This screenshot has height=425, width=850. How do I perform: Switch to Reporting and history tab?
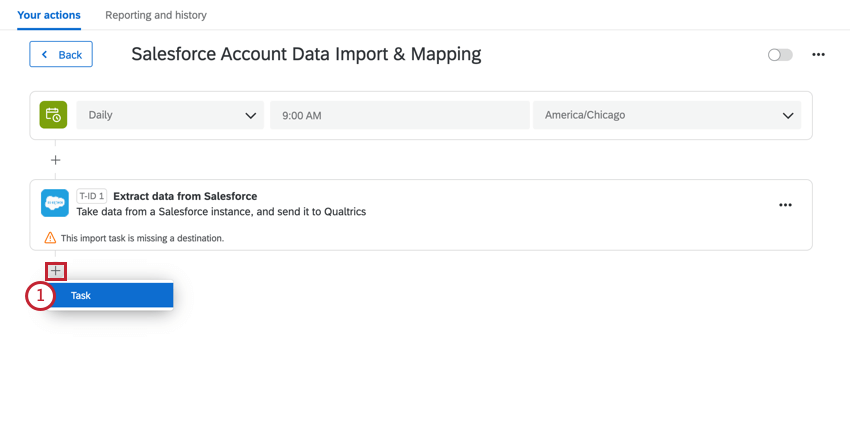pyautogui.click(x=156, y=15)
